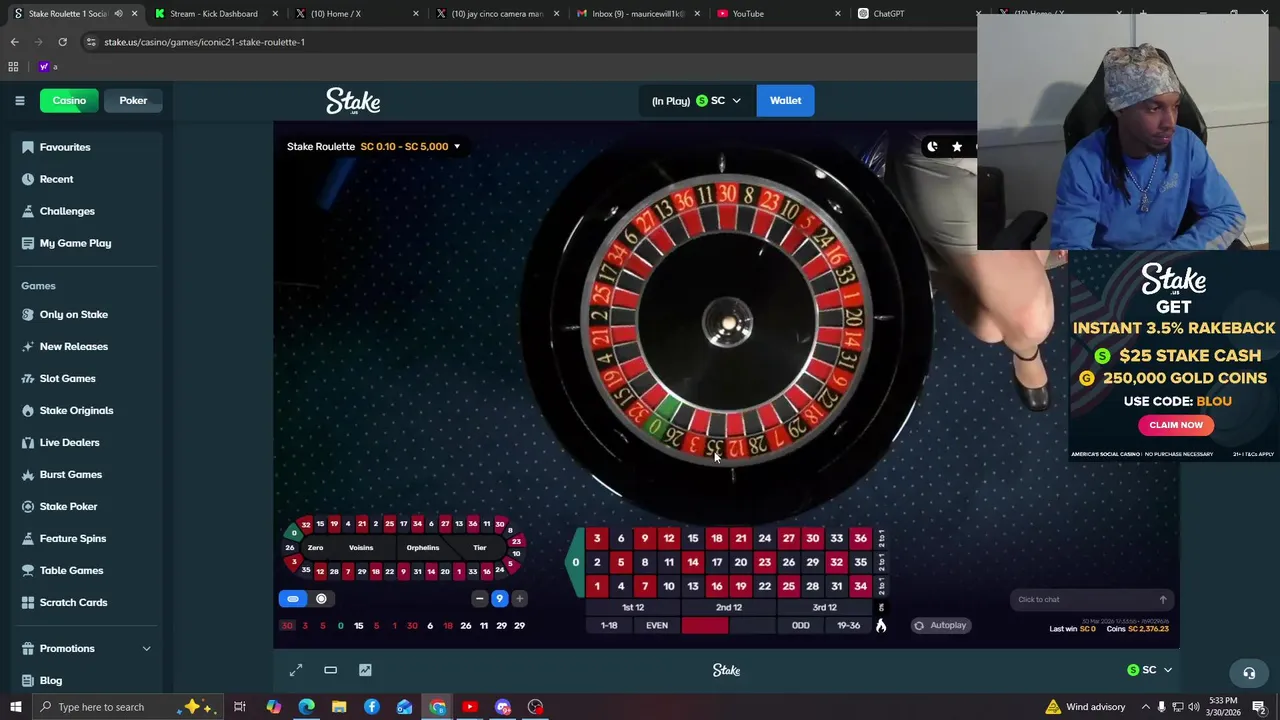Open Stake Poker in sidebar
The width and height of the screenshot is (1280, 720).
pyautogui.click(x=85, y=506)
